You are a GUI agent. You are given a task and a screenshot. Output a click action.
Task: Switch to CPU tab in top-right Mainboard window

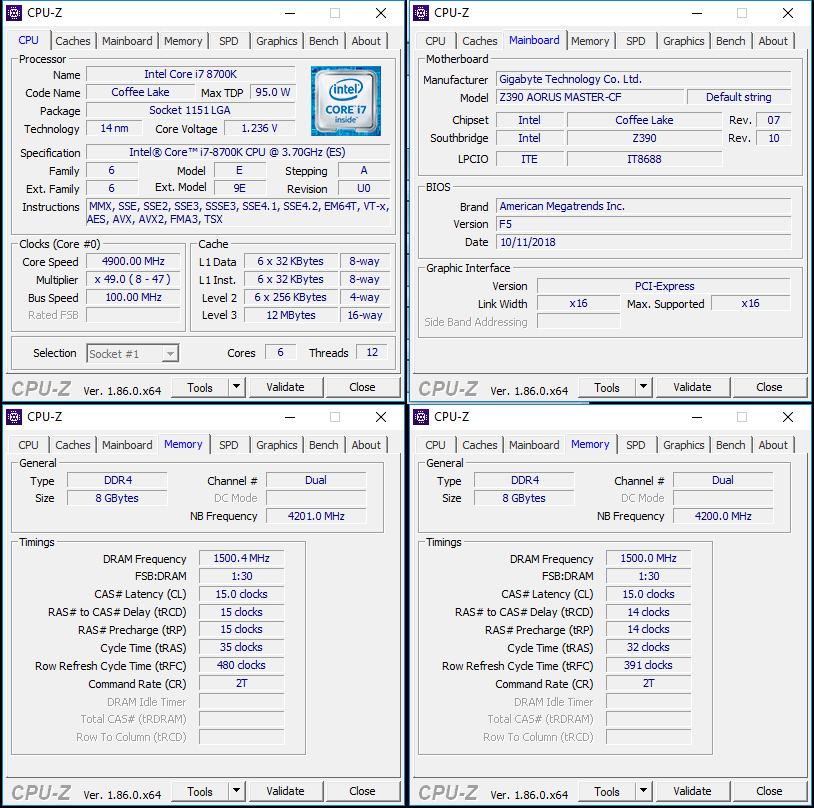[x=435, y=41]
